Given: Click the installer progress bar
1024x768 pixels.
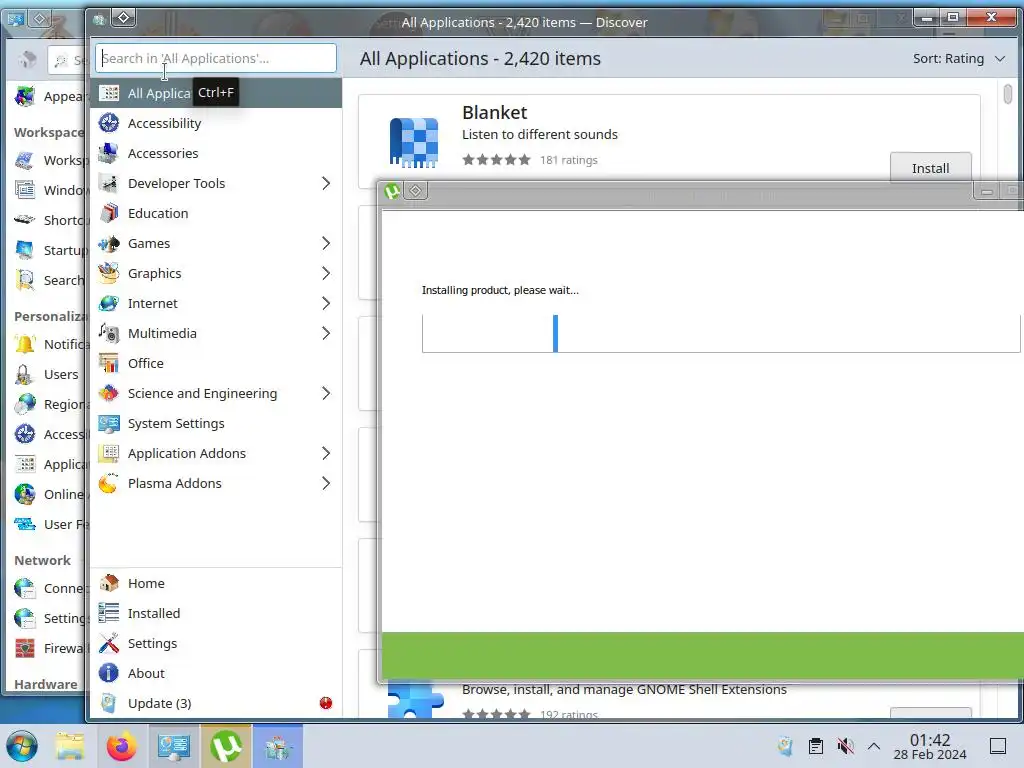Looking at the screenshot, I should tap(721, 334).
